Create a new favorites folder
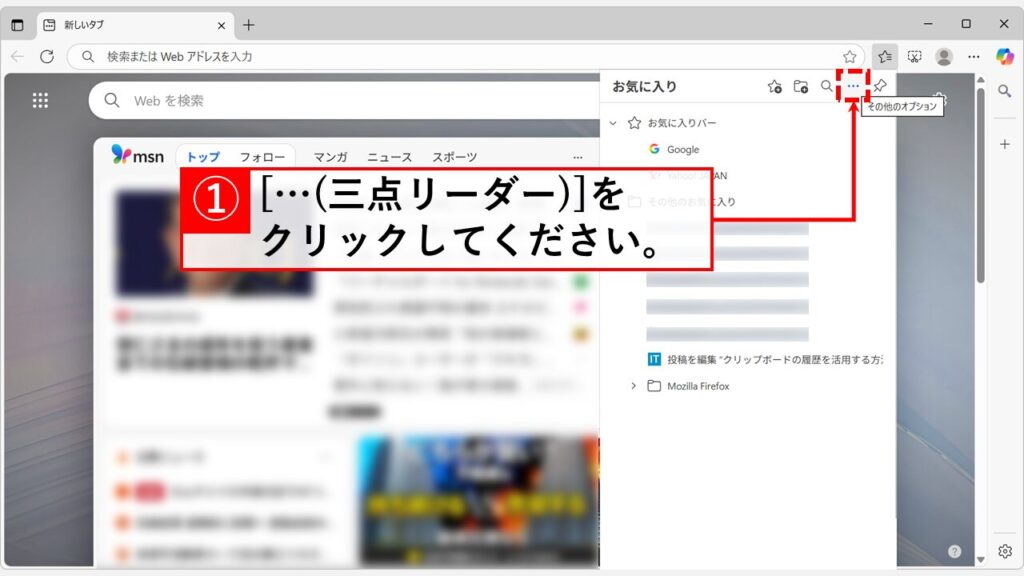Image resolution: width=1024 pixels, height=576 pixels. tap(801, 86)
